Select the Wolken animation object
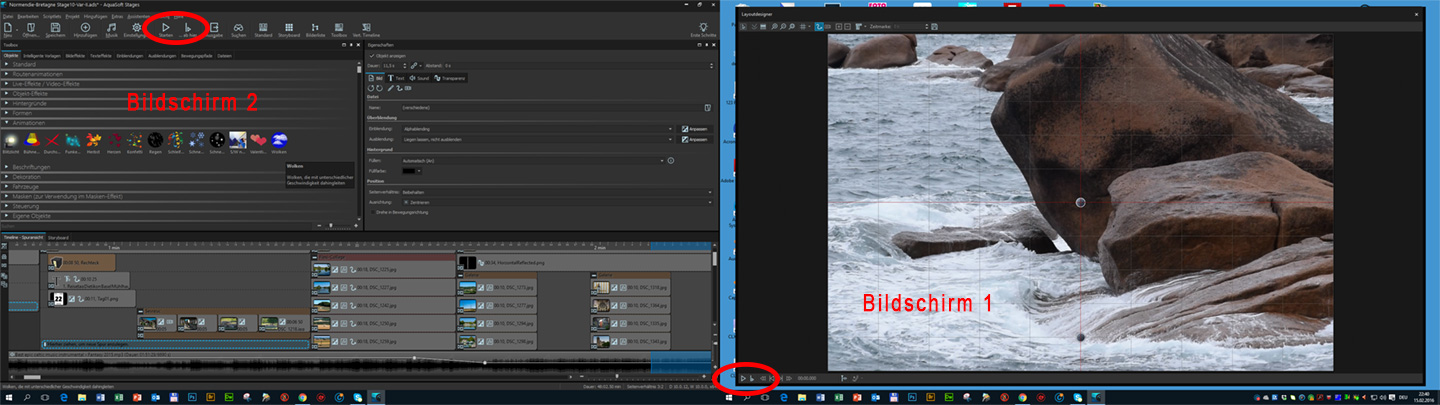1440x405 pixels. coord(278,141)
